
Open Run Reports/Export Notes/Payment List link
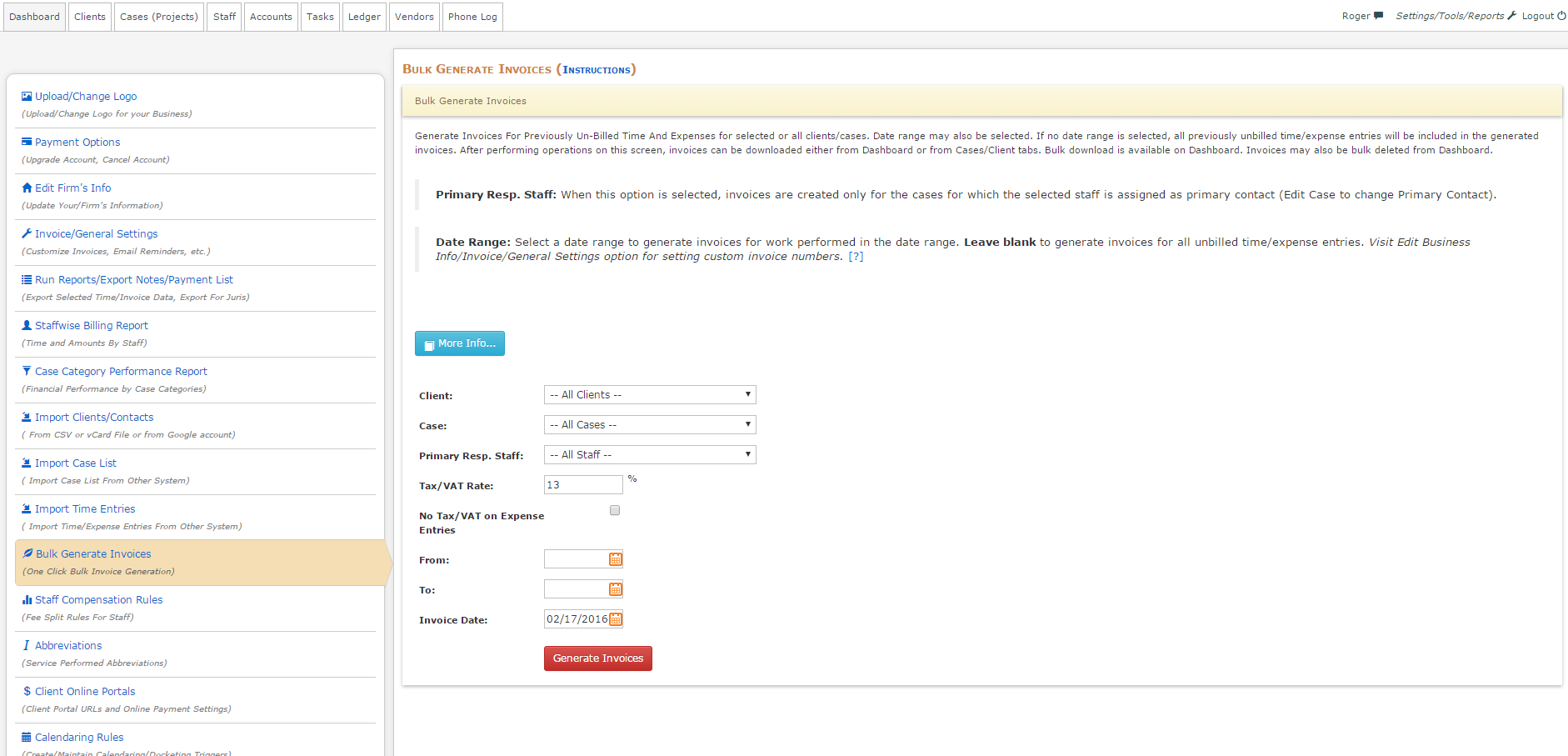(134, 280)
